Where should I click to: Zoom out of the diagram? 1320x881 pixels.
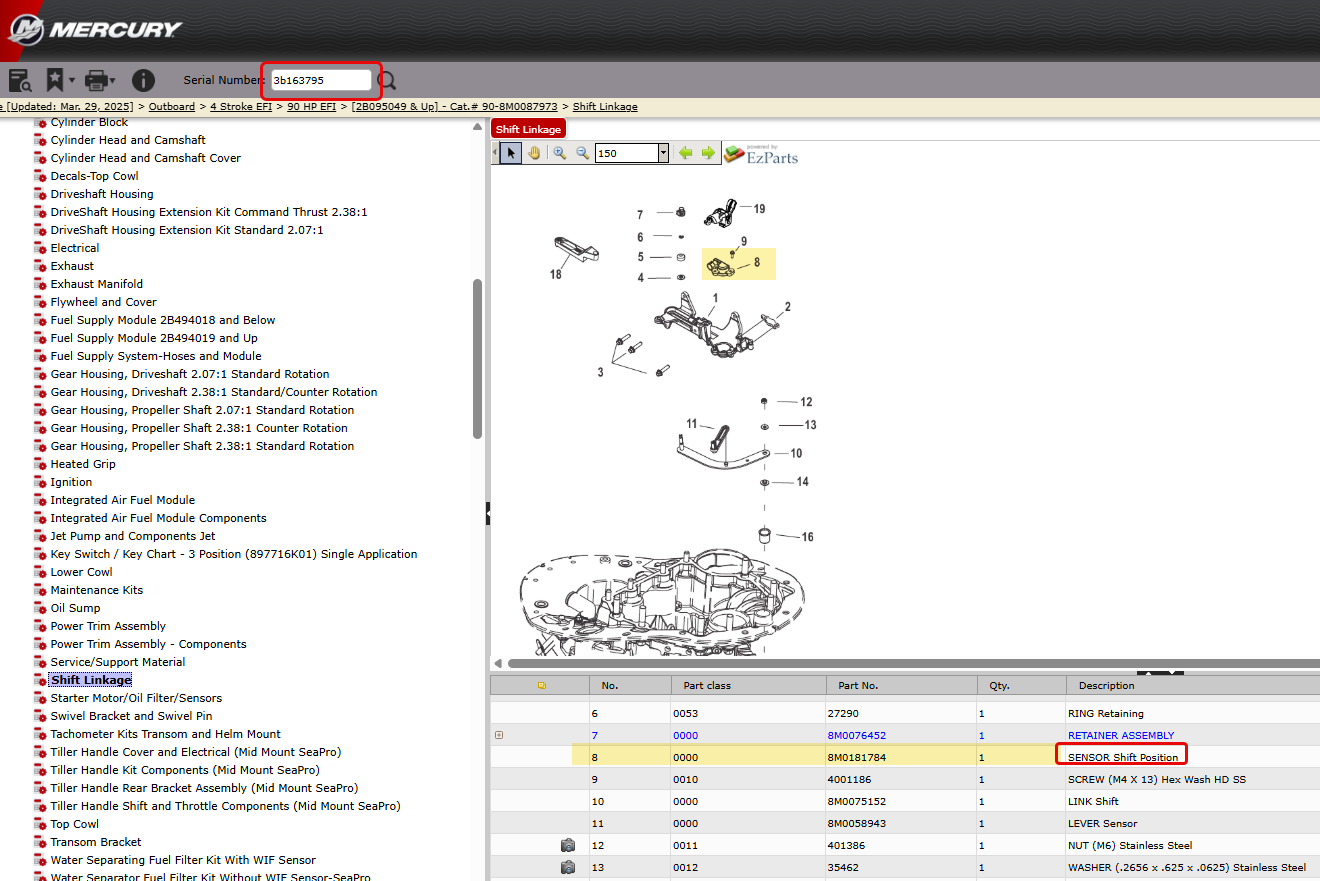(582, 153)
